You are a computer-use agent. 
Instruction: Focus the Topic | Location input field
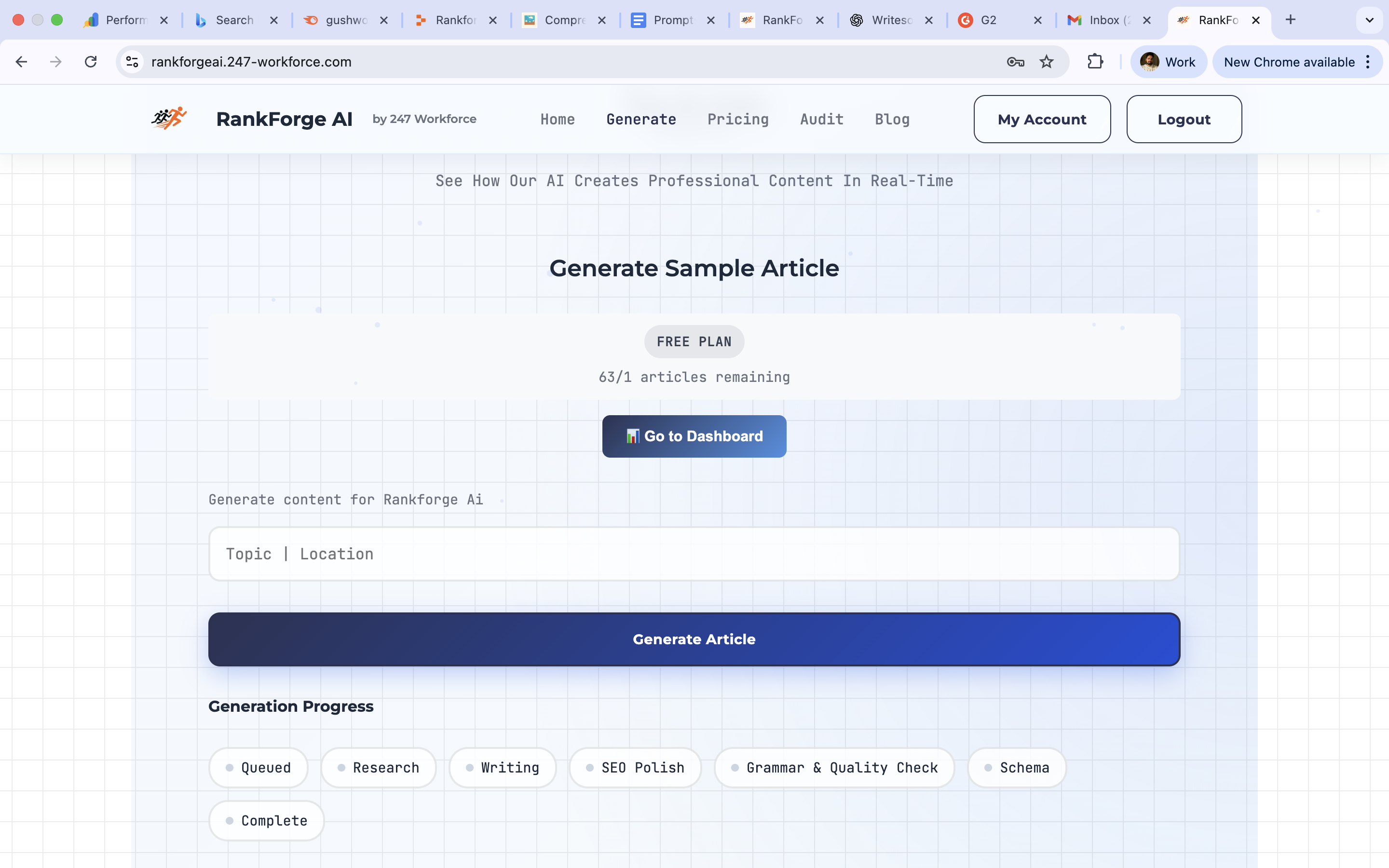coord(694,554)
